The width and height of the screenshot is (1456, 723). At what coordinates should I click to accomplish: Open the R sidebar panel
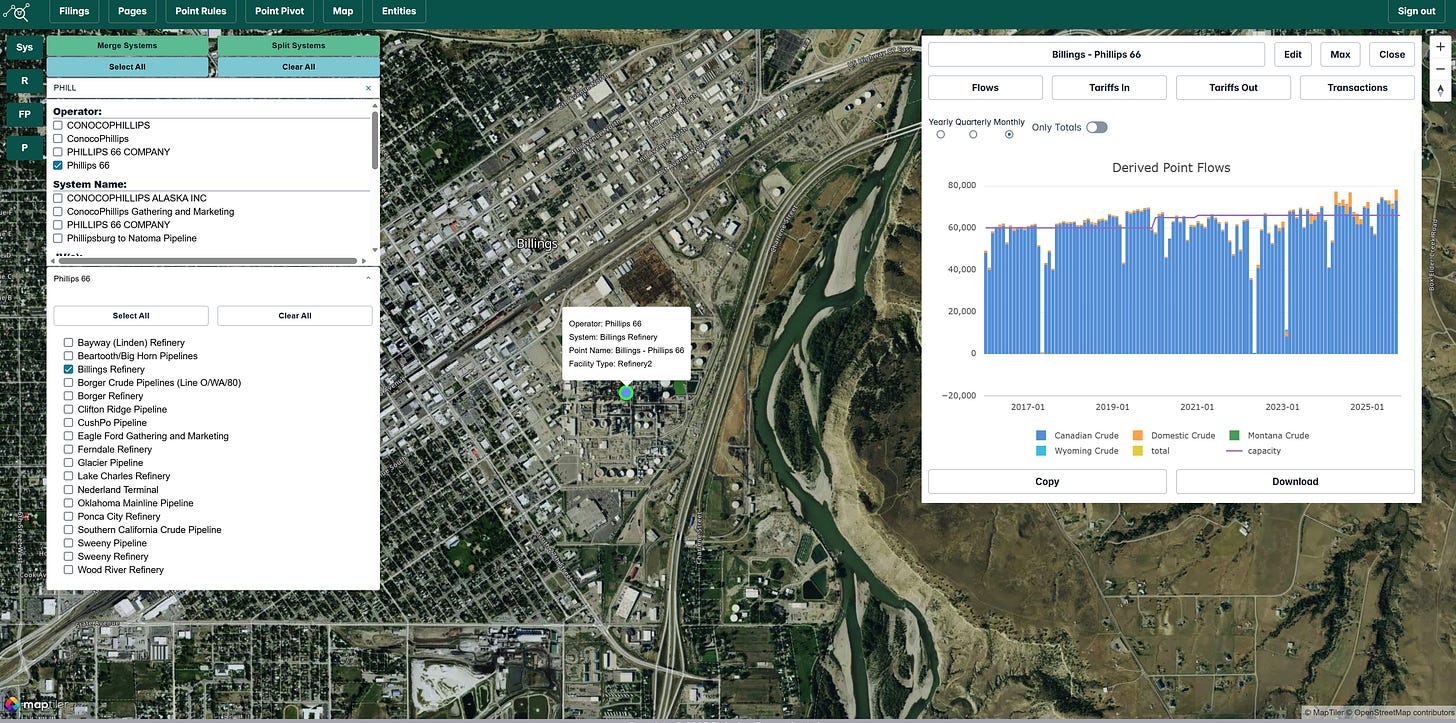24,81
